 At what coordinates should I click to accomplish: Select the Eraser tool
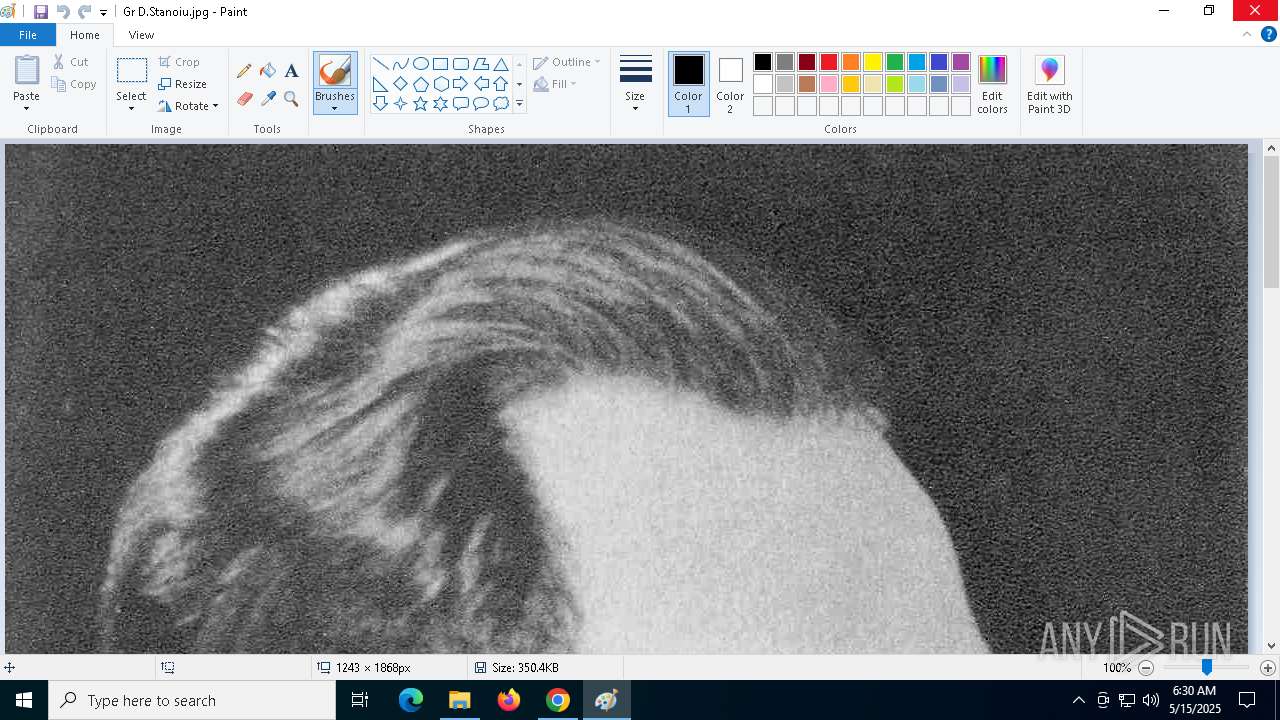(x=244, y=98)
